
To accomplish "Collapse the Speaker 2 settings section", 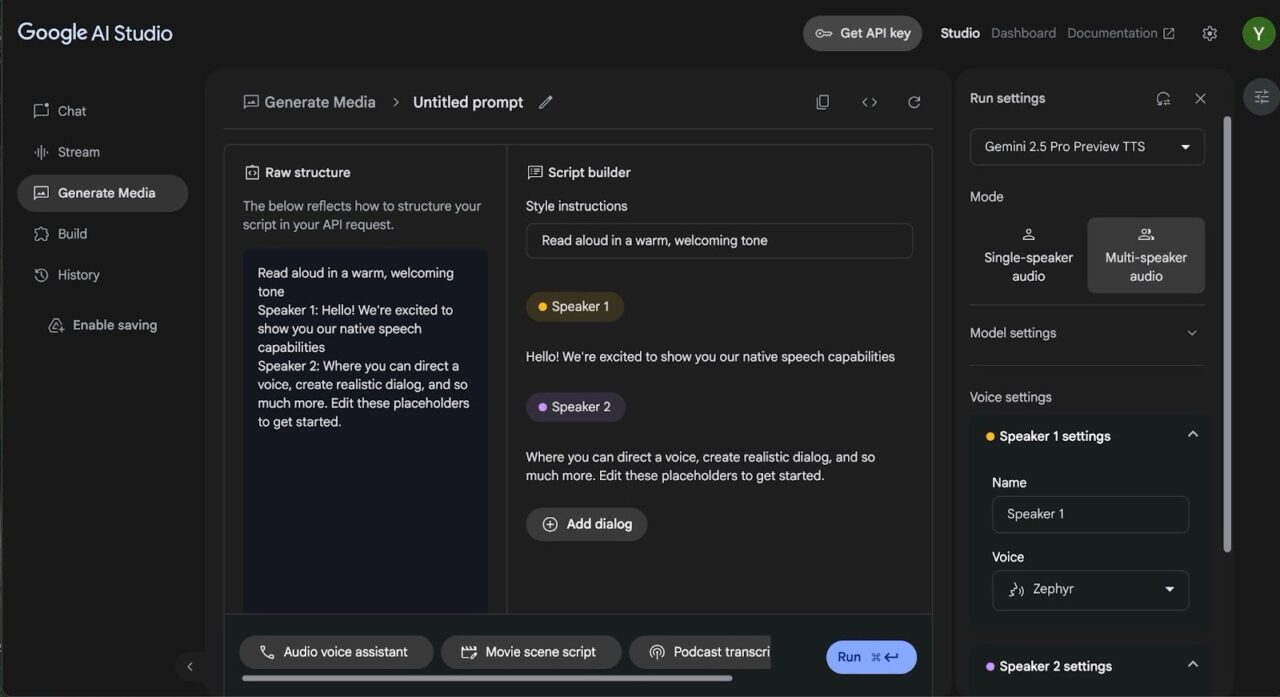I will point(1192,665).
